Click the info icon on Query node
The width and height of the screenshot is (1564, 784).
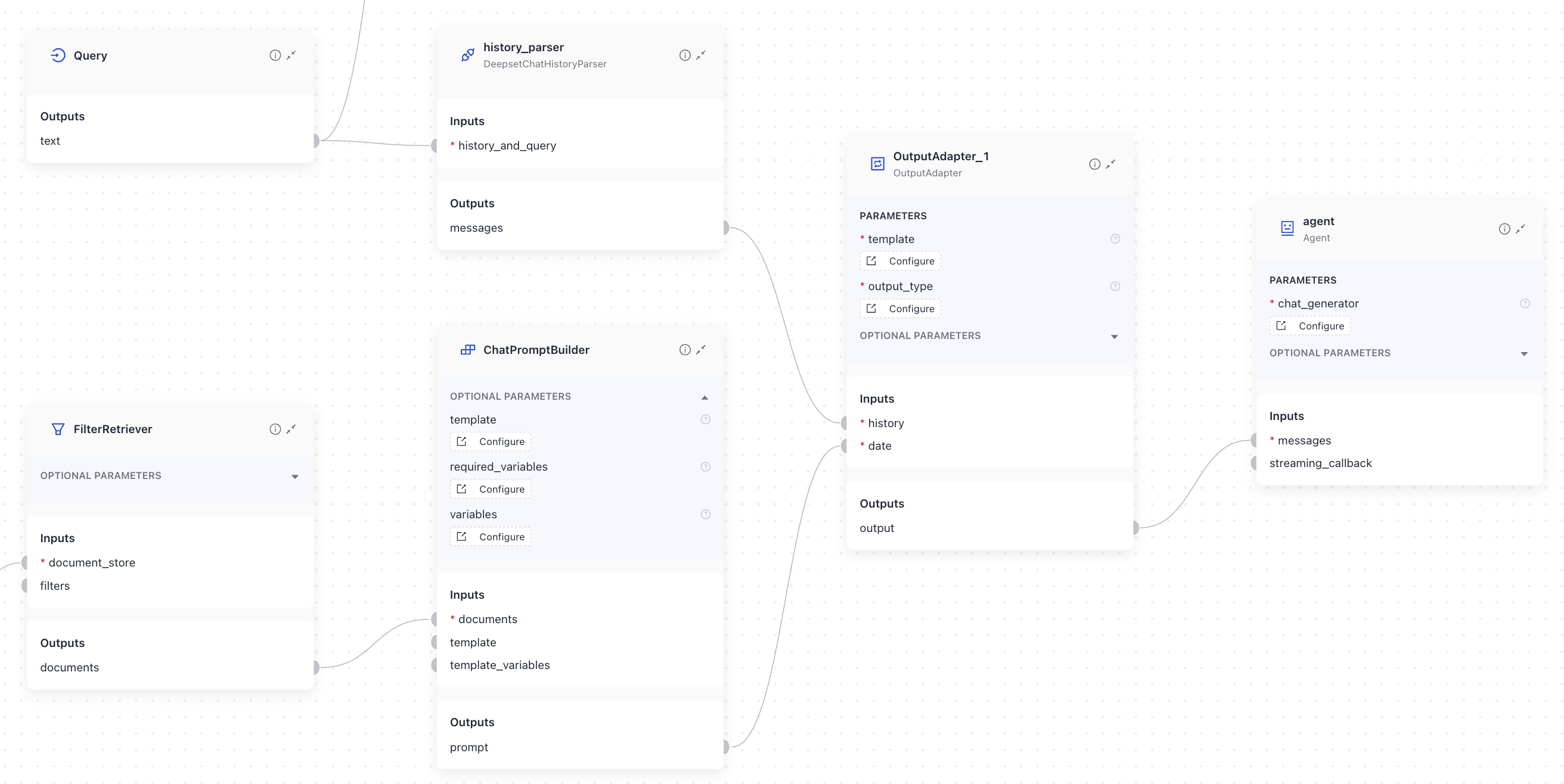pos(275,55)
